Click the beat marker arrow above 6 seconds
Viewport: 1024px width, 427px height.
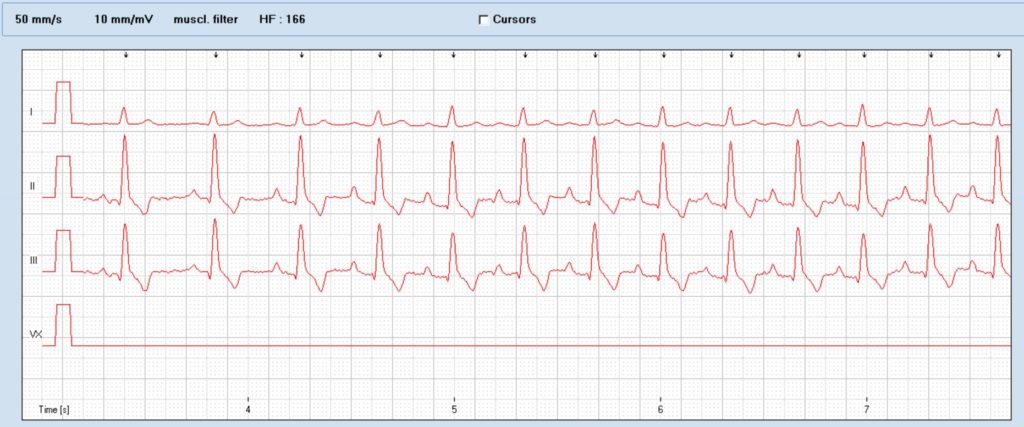[664, 55]
